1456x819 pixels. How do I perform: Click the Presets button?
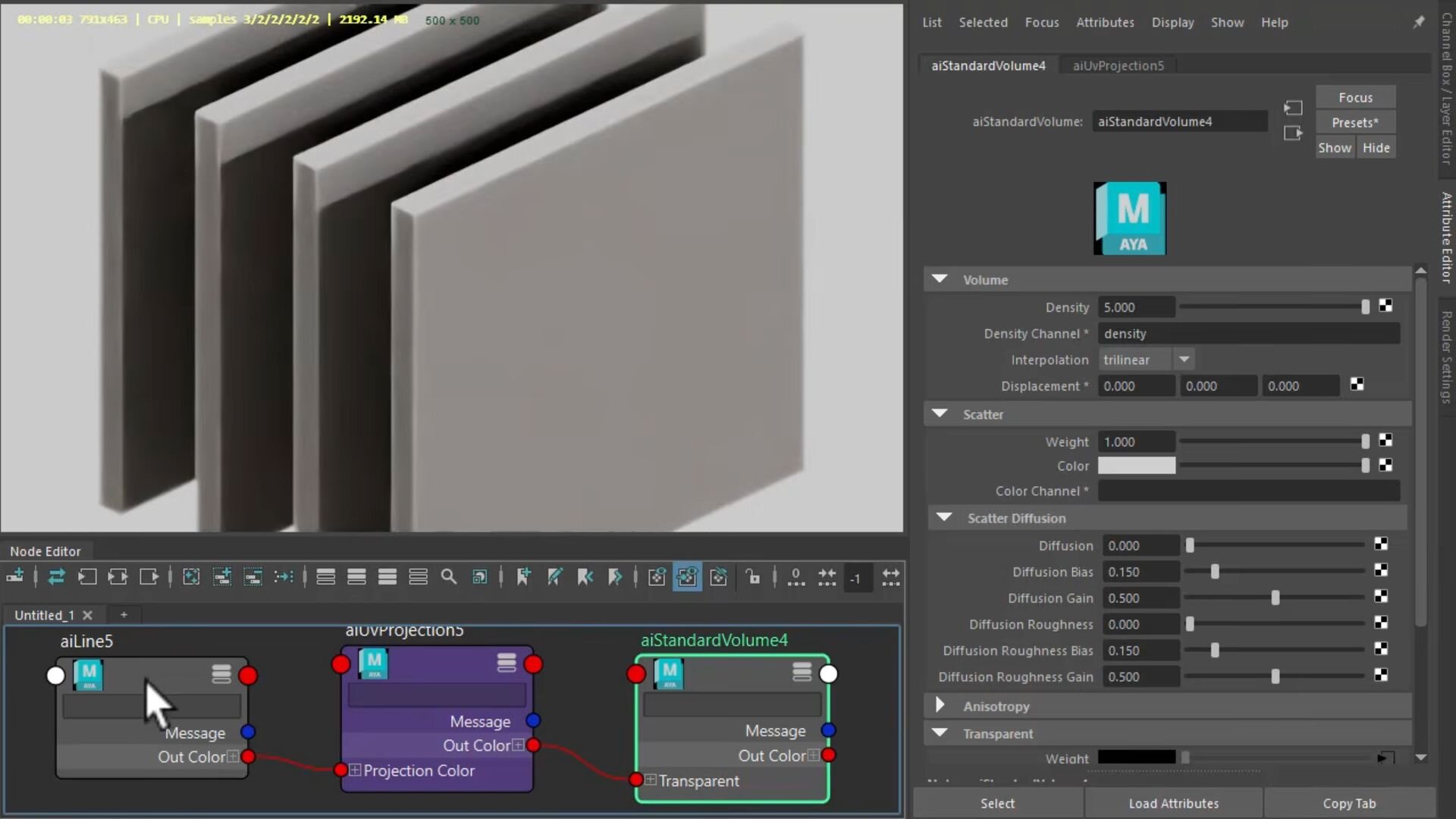(1355, 122)
